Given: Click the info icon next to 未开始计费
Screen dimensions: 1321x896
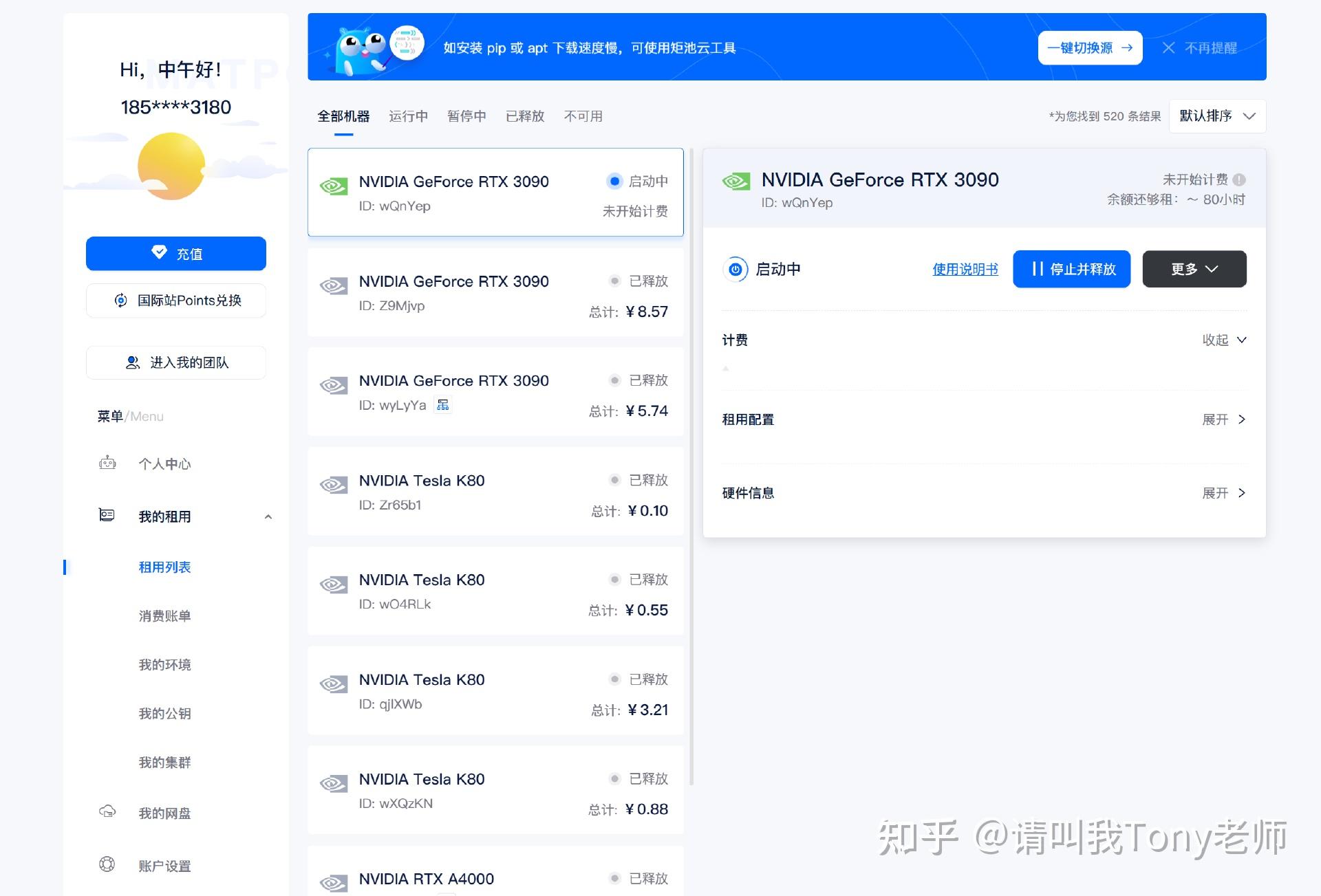Looking at the screenshot, I should [1239, 179].
